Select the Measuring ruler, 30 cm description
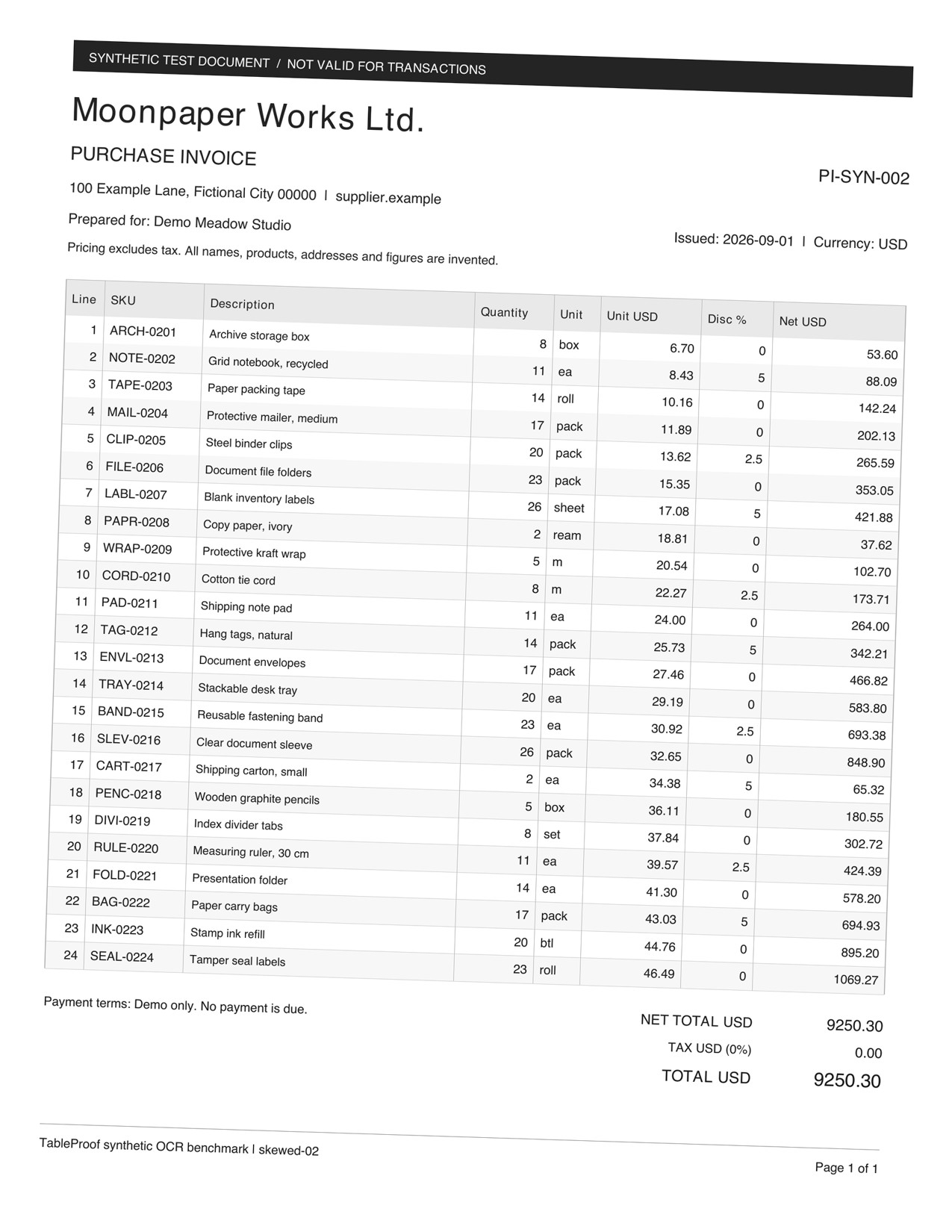The height and width of the screenshot is (1232, 952). click(251, 852)
